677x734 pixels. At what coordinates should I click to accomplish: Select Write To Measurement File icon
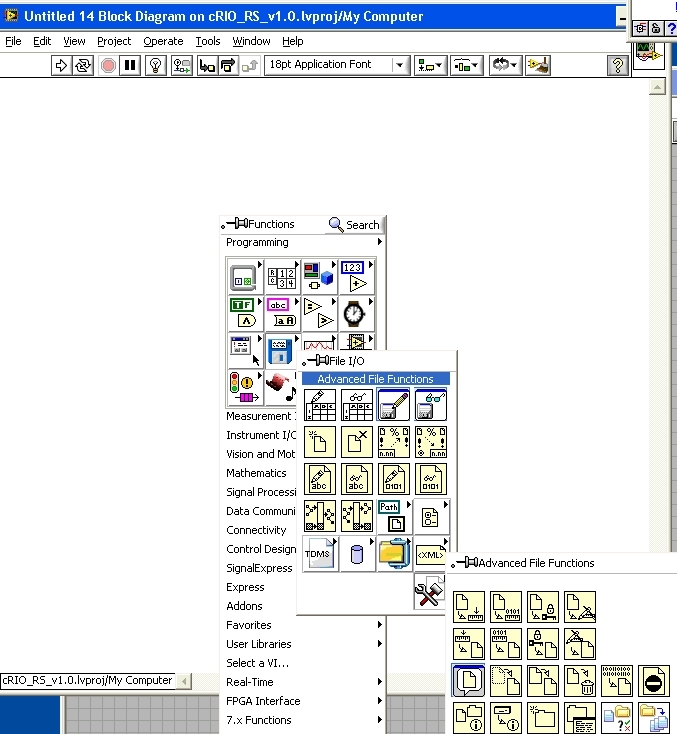coord(394,404)
